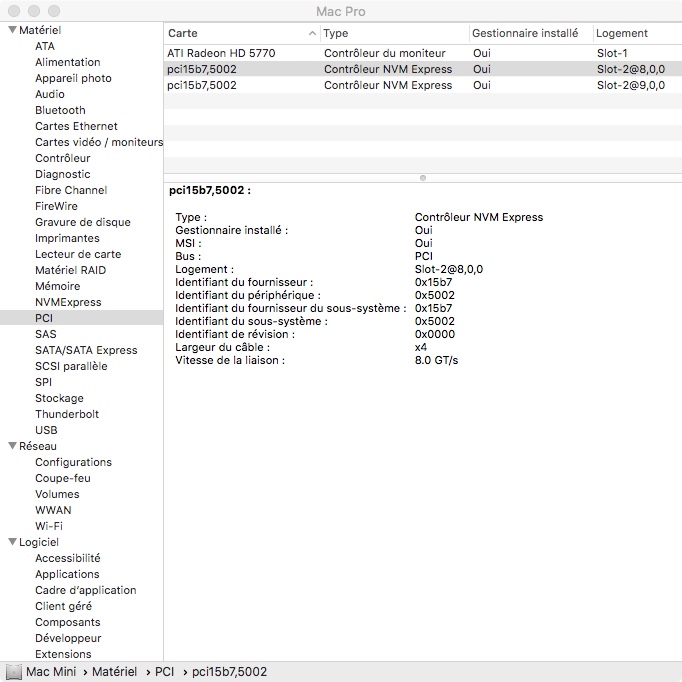Select Mémoire in the sidebar
Viewport: 682px width, 682px height.
pos(58,286)
